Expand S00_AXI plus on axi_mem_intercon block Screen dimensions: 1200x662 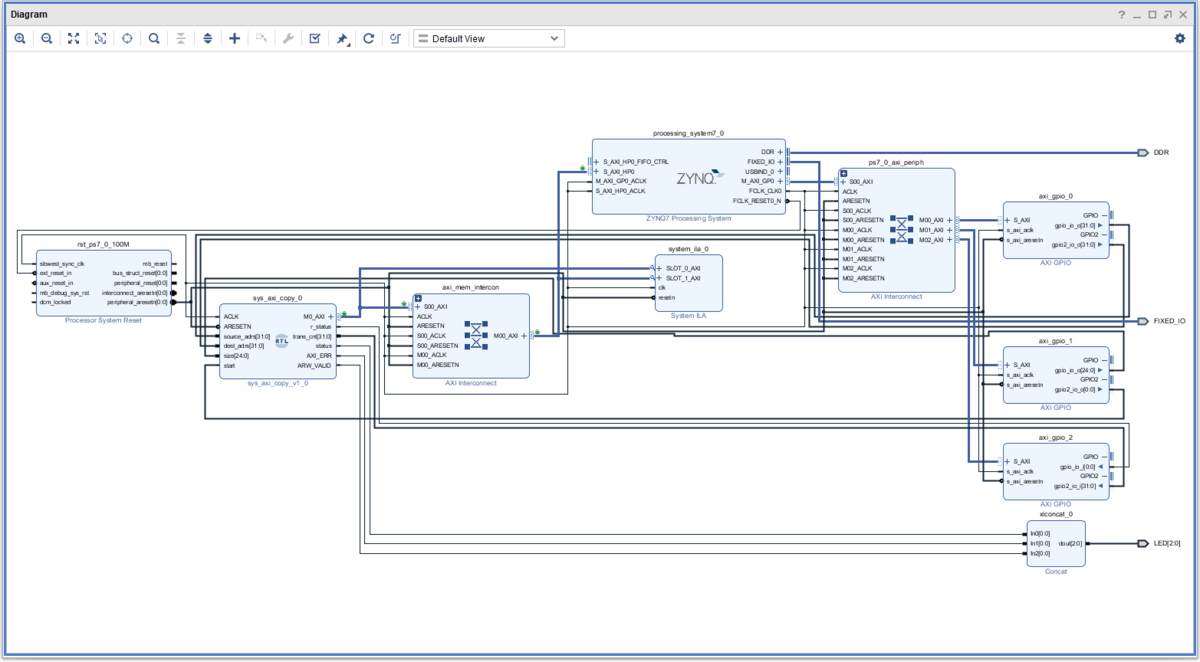point(419,307)
